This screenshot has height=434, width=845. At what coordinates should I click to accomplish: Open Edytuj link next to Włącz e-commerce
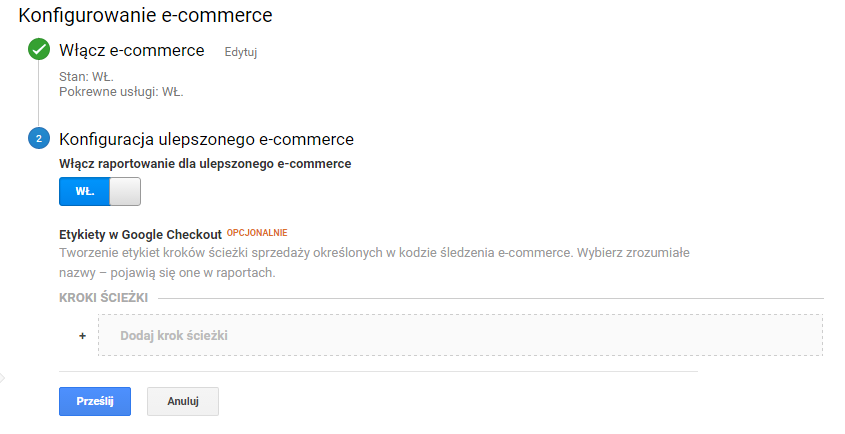[x=241, y=52]
